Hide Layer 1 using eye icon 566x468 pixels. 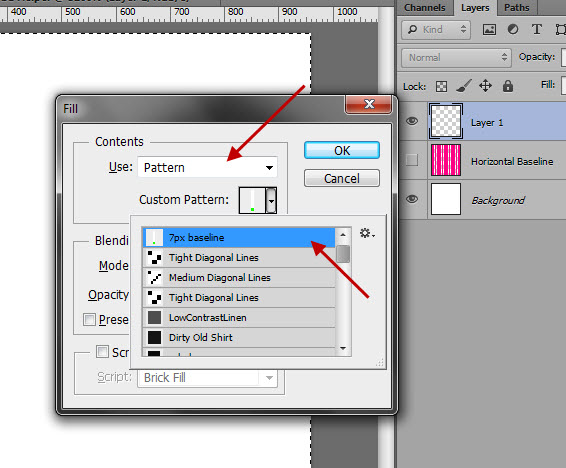tap(412, 121)
